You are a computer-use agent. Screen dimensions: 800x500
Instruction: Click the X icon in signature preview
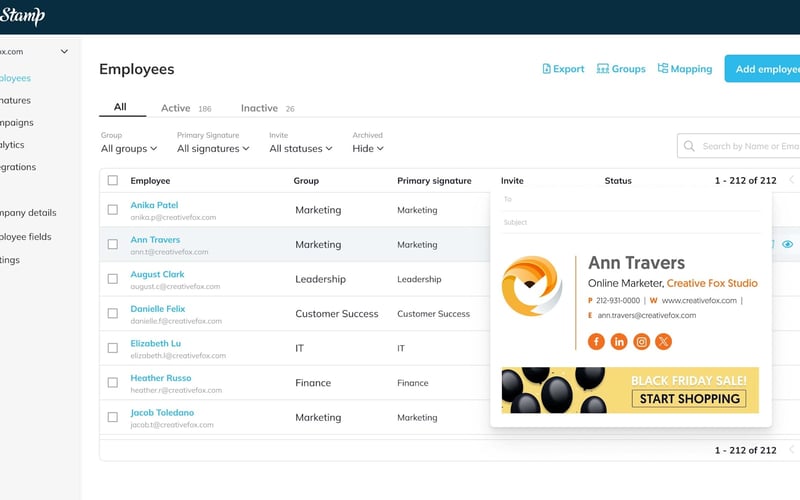click(x=663, y=341)
